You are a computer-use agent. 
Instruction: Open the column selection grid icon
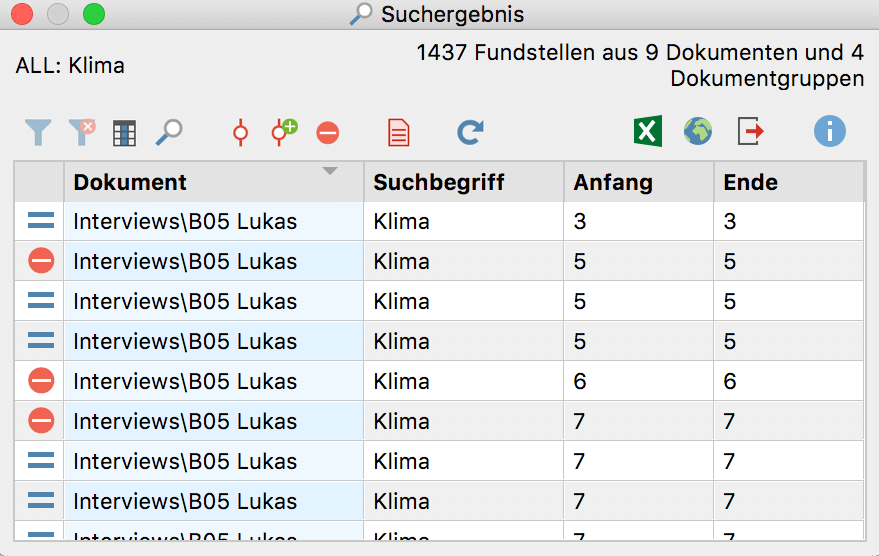[x=124, y=133]
